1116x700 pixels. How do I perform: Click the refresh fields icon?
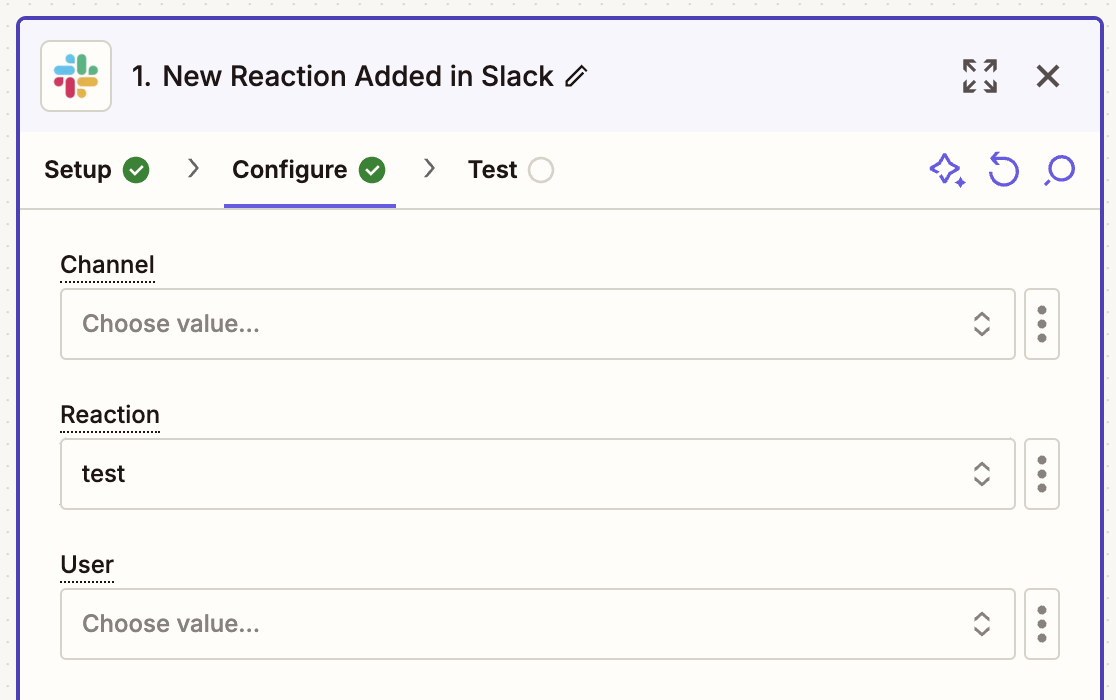pyautogui.click(x=1003, y=170)
